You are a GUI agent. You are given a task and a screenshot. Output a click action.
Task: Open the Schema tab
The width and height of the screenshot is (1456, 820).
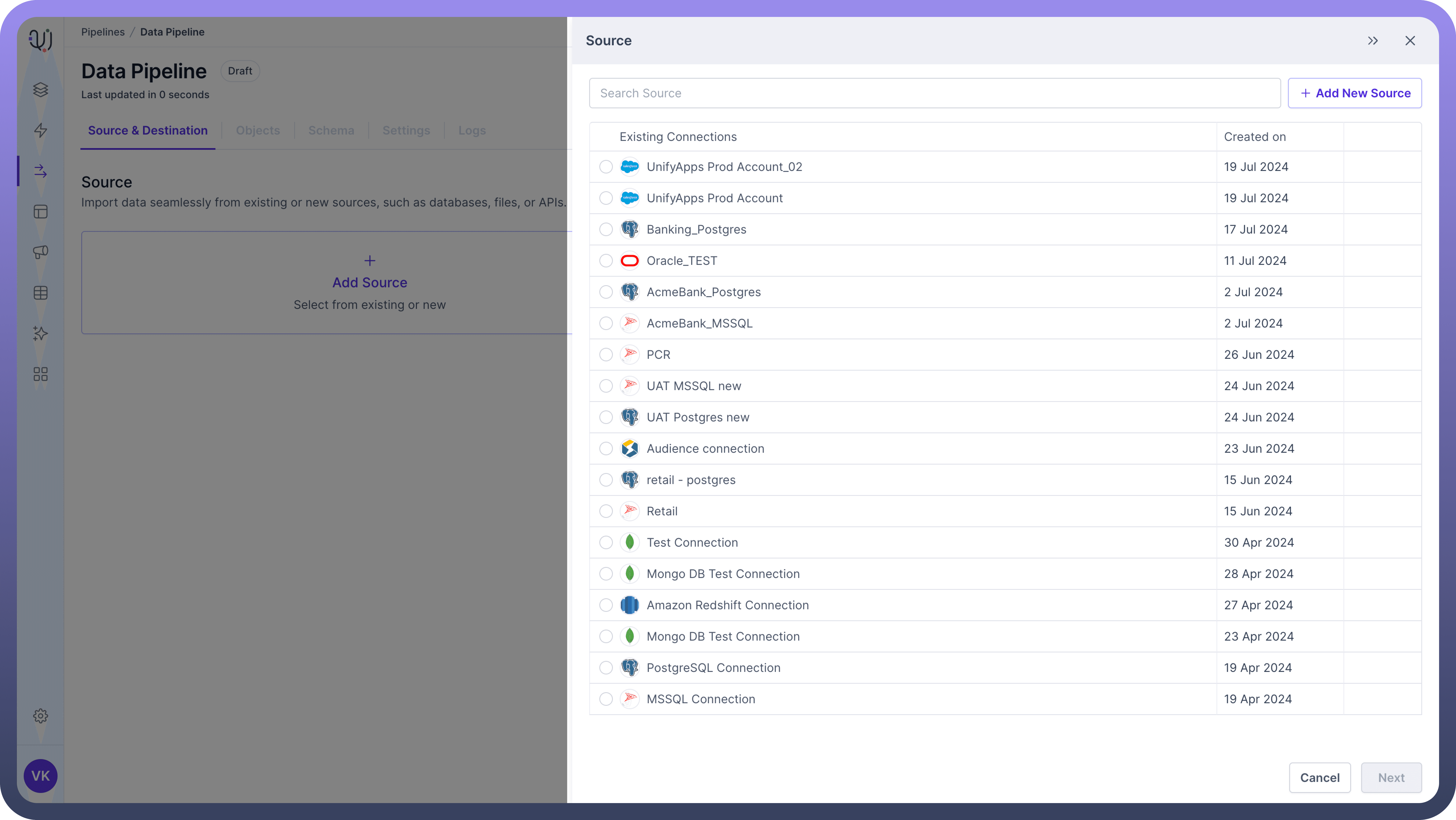pos(331,131)
